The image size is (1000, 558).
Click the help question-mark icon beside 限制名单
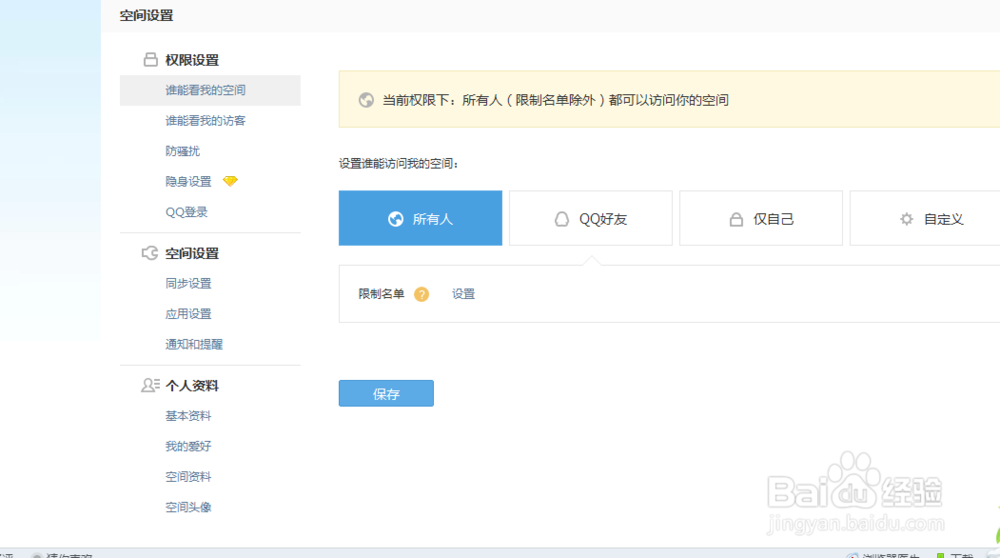click(422, 294)
